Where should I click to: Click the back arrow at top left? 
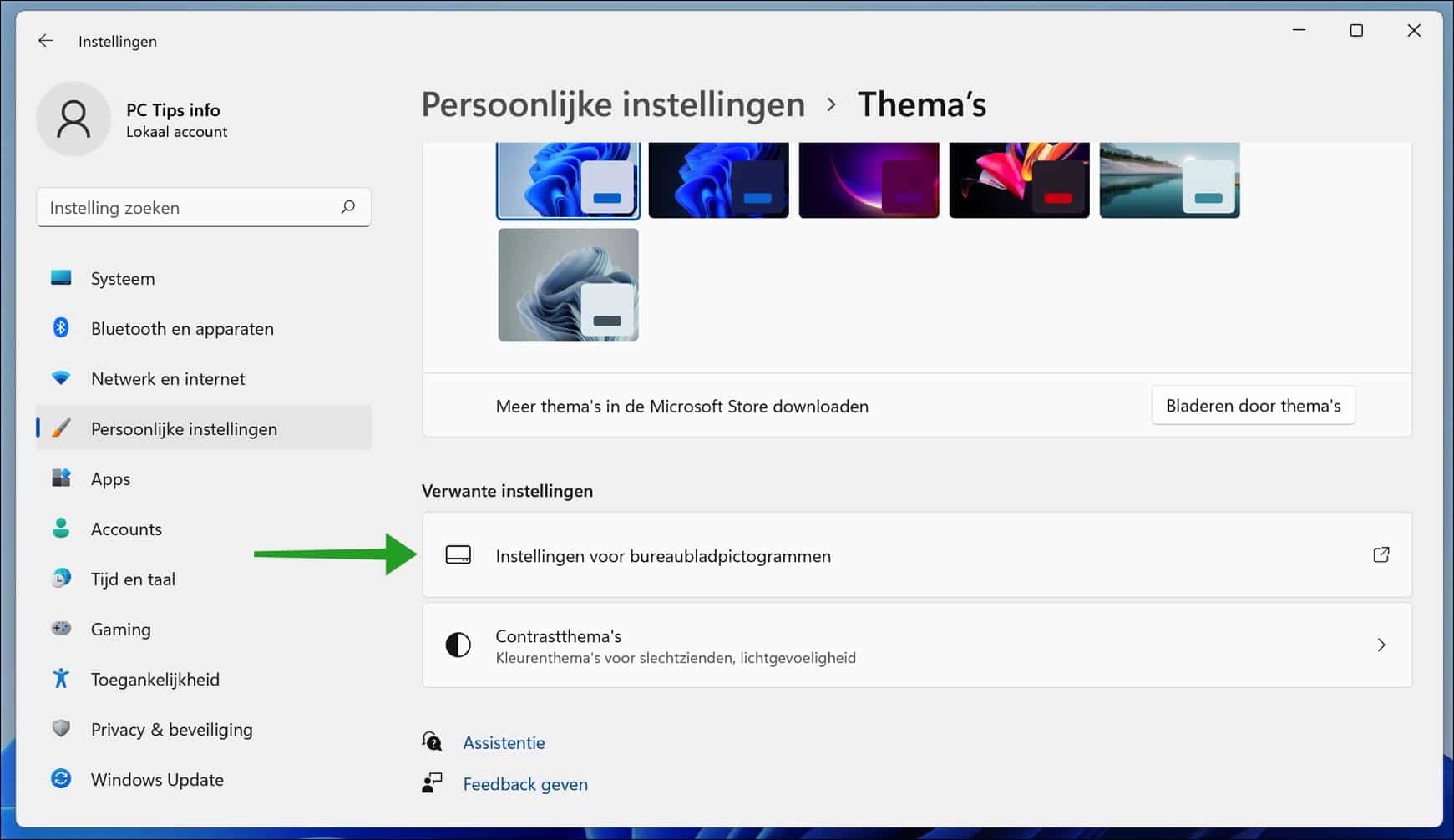pos(45,40)
